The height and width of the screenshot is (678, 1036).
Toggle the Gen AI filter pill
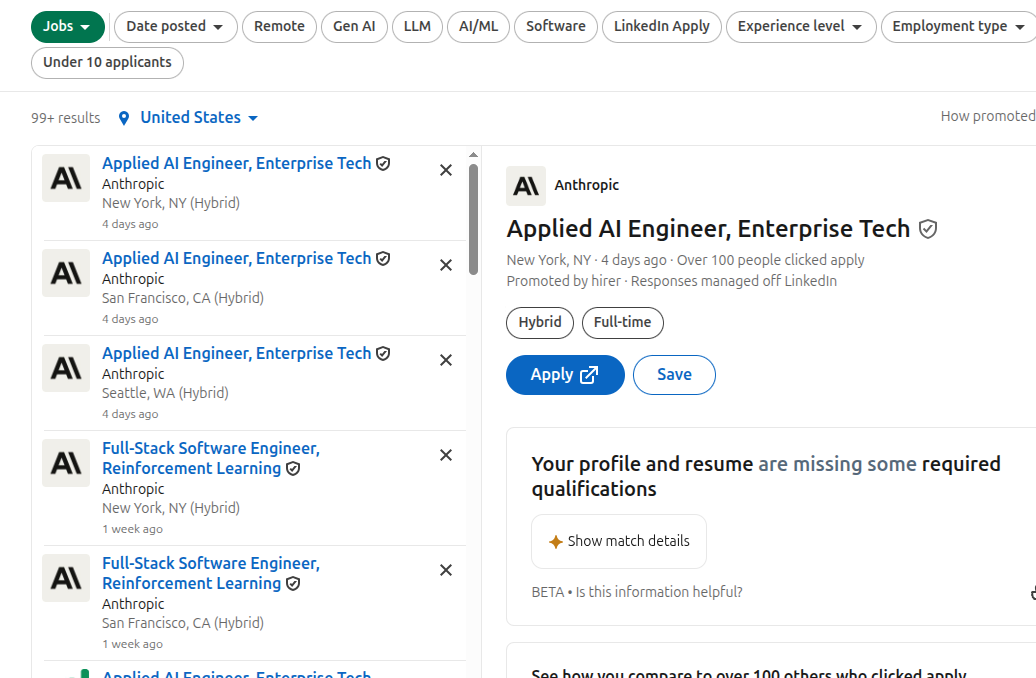tap(354, 26)
